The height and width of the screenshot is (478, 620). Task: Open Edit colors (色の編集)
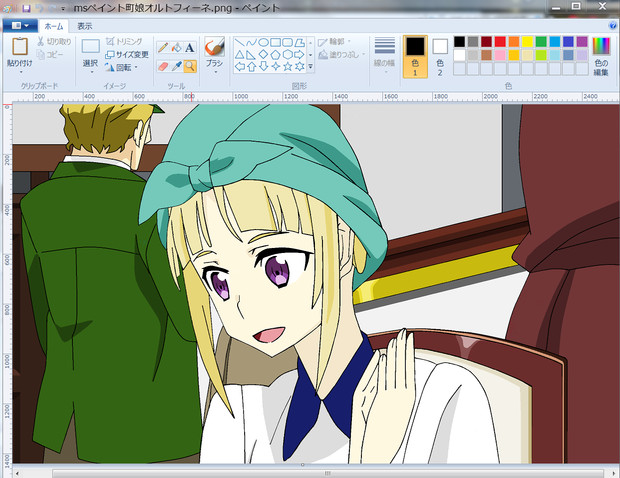click(601, 57)
